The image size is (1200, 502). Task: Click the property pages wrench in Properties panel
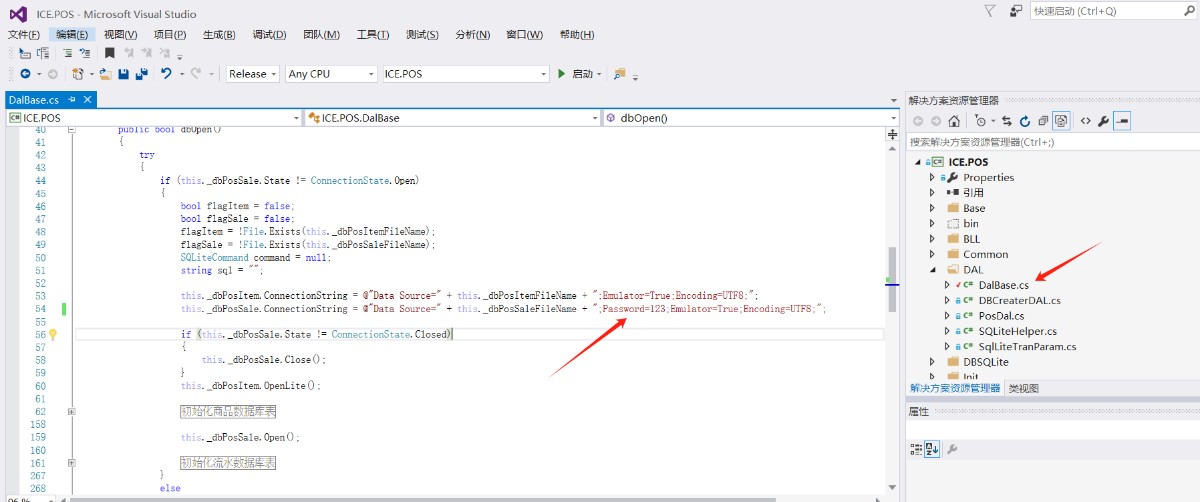coord(951,448)
